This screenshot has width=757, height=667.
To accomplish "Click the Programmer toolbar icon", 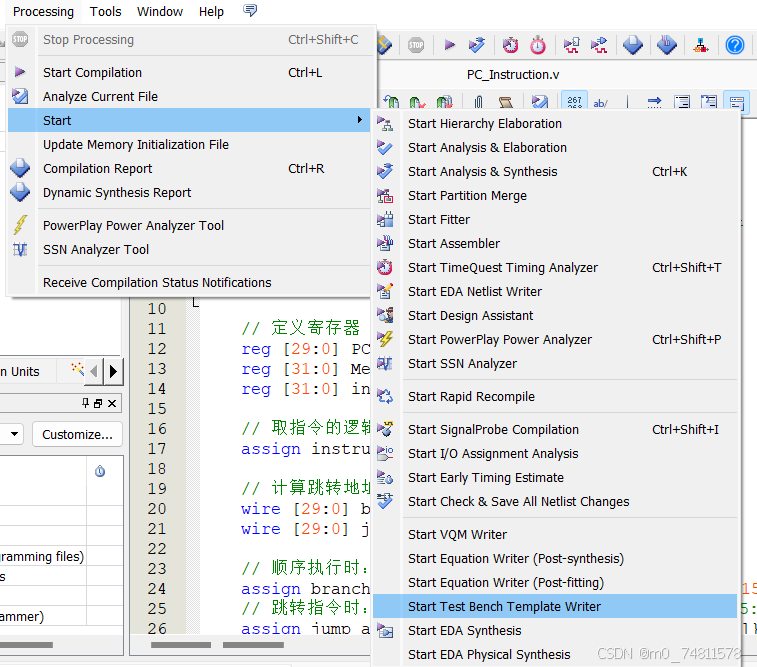I will (667, 45).
